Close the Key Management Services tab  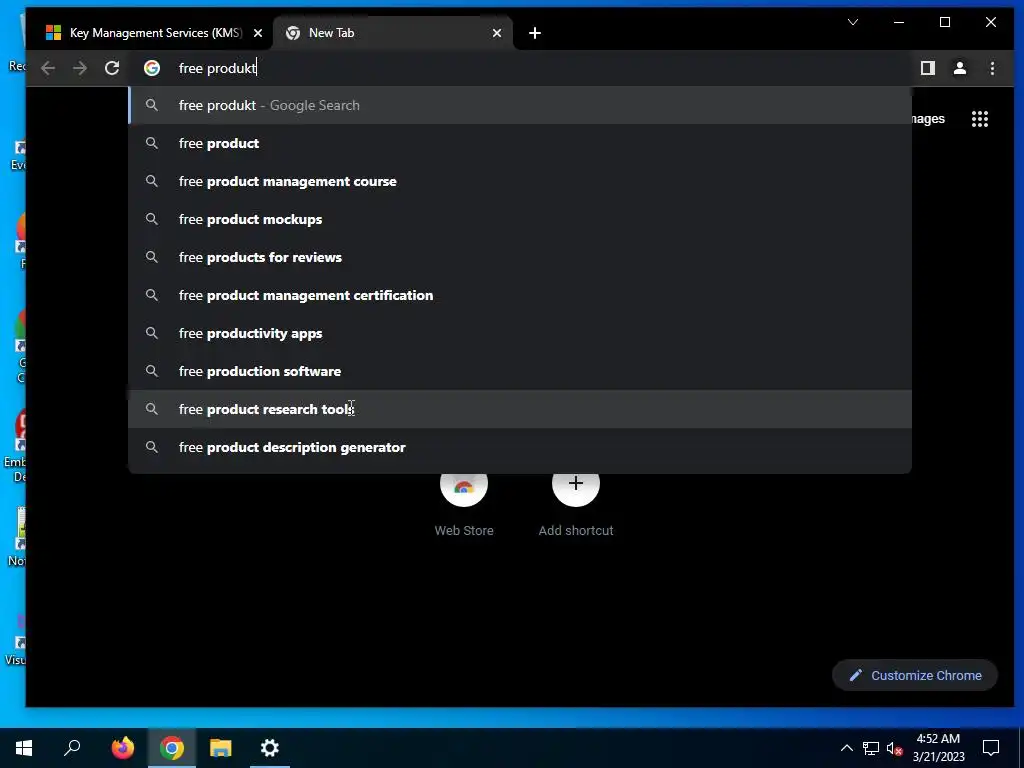pos(258,33)
